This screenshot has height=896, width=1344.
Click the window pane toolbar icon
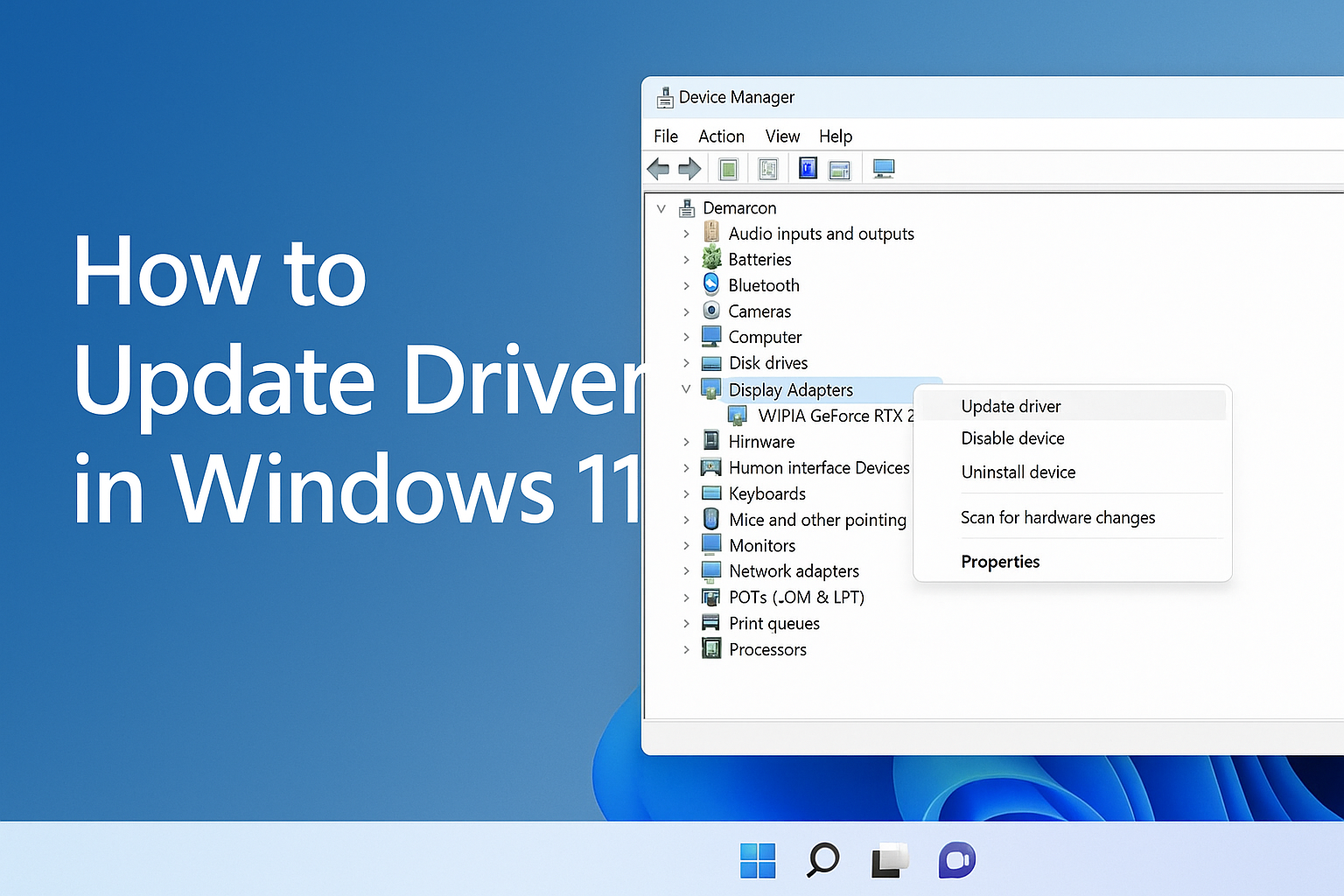[x=840, y=170]
